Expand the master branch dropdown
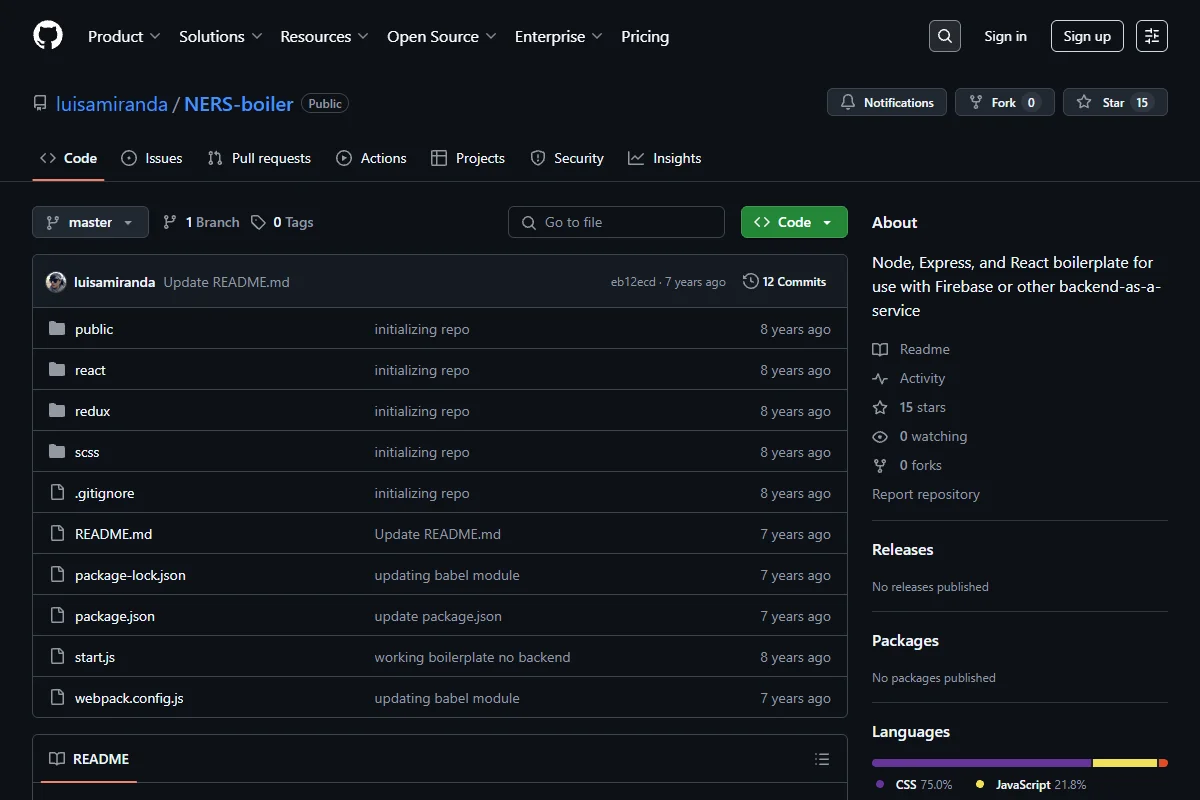This screenshot has height=800, width=1200. [x=90, y=222]
